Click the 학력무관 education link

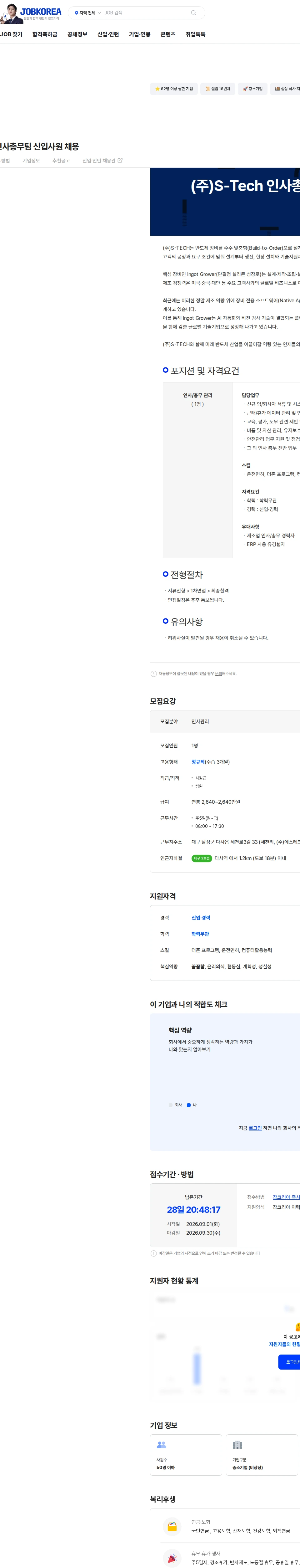click(x=200, y=934)
